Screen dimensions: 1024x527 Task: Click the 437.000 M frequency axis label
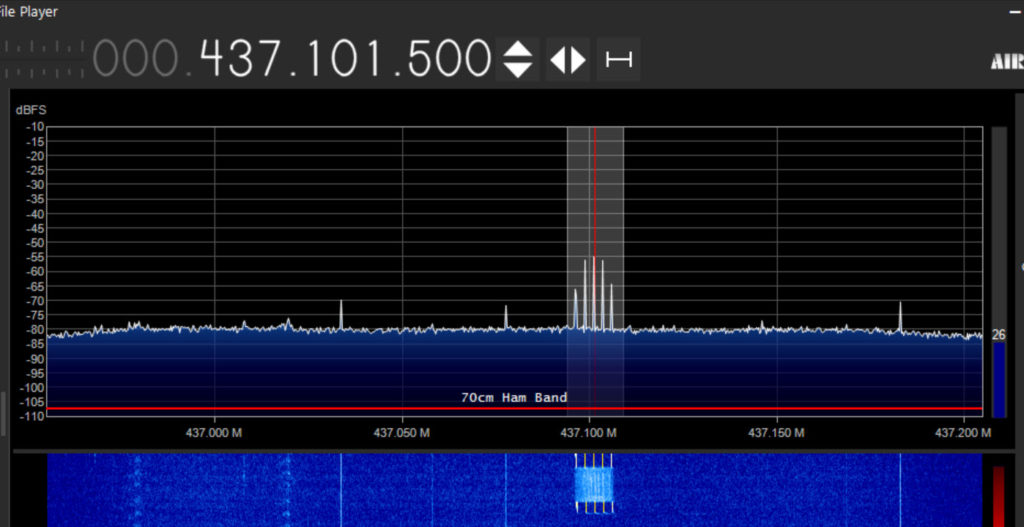(x=214, y=433)
